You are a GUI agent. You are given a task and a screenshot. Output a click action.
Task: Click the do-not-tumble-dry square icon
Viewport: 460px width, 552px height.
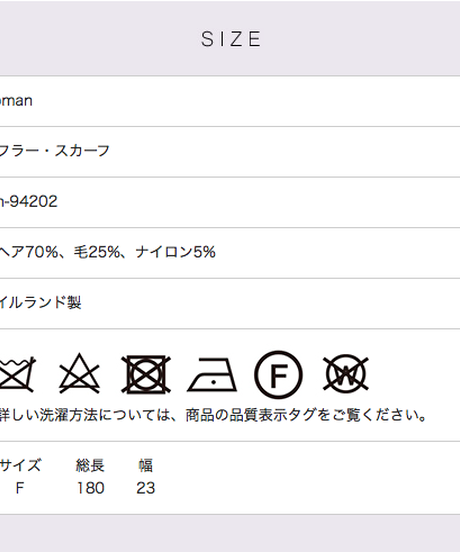coord(146,374)
